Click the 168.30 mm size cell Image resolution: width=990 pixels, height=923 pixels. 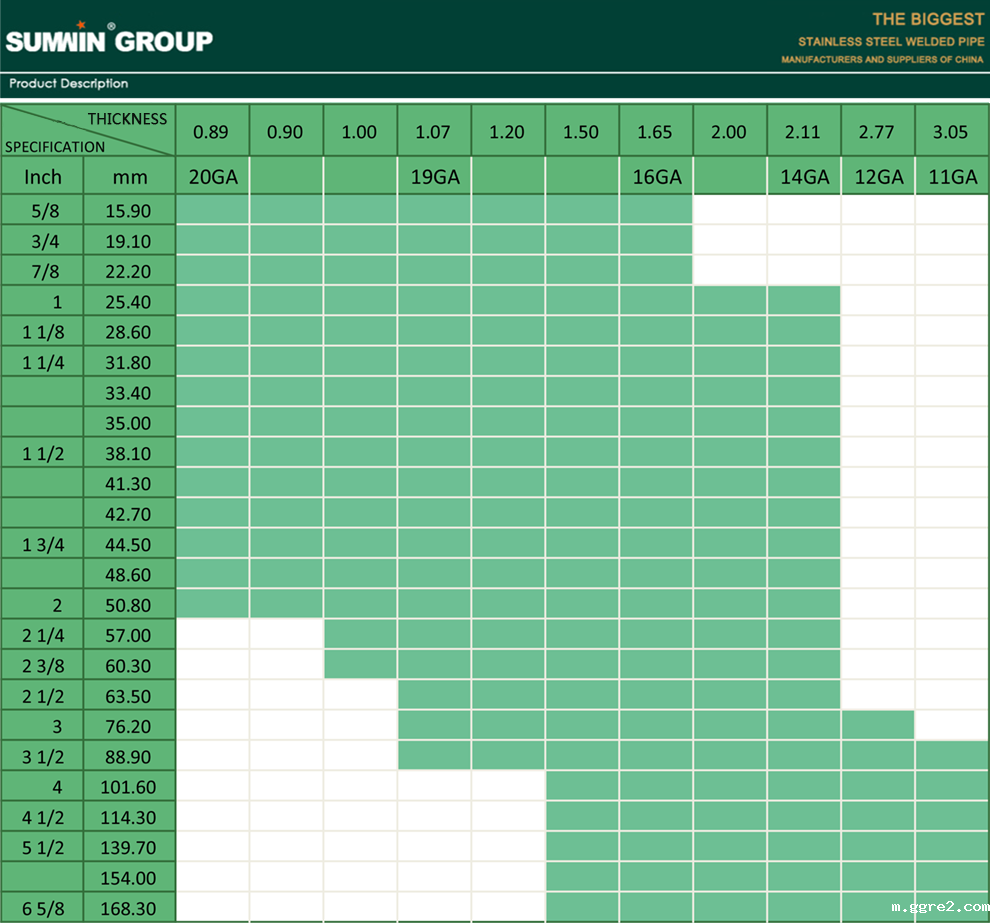point(129,908)
